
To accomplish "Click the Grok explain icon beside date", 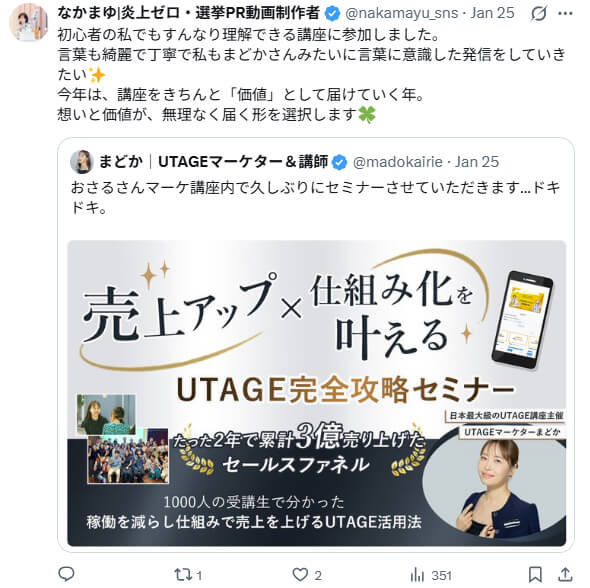I will coord(539,14).
